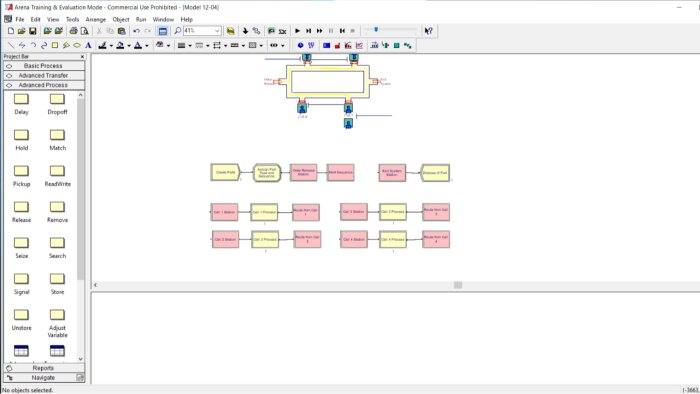
Task: Click the Cell 1 Process block
Action: pos(264,212)
